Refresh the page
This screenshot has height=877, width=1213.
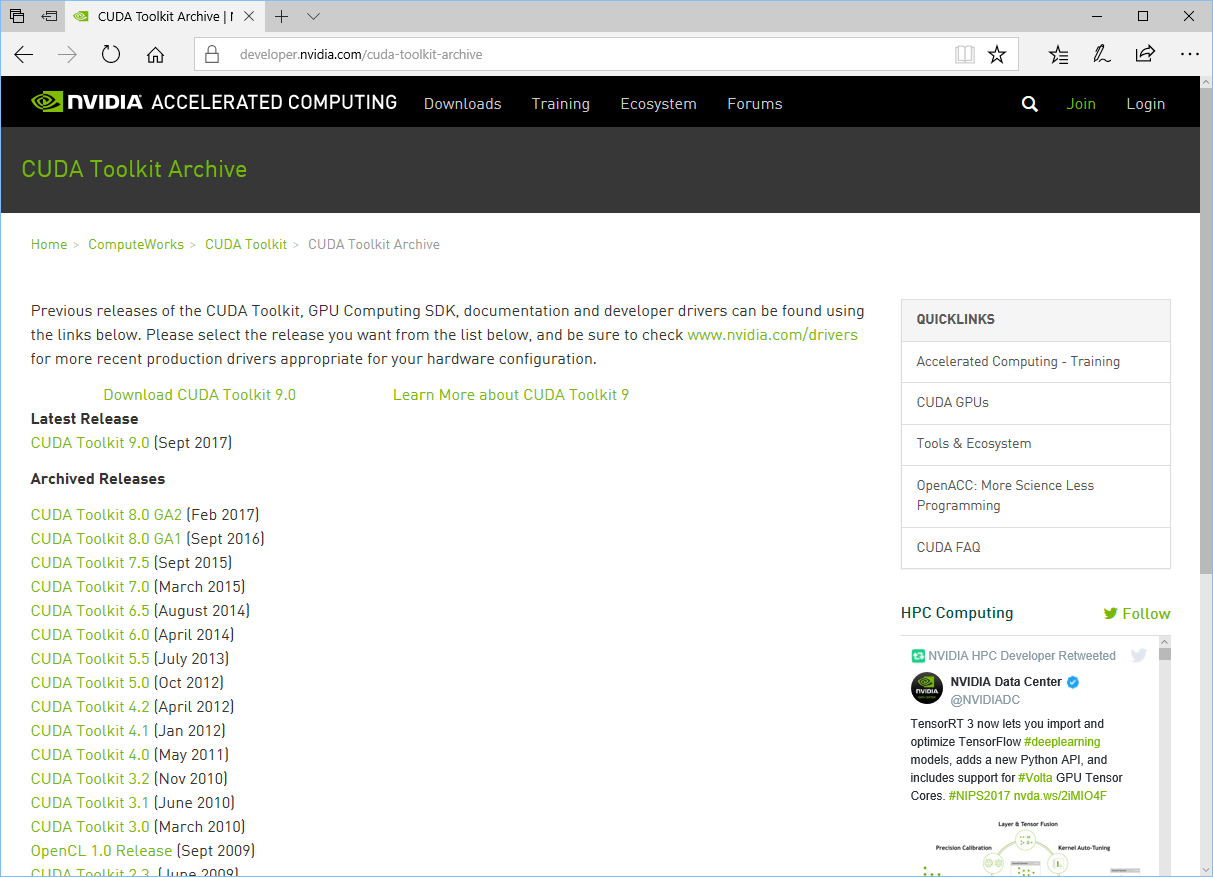(x=111, y=55)
